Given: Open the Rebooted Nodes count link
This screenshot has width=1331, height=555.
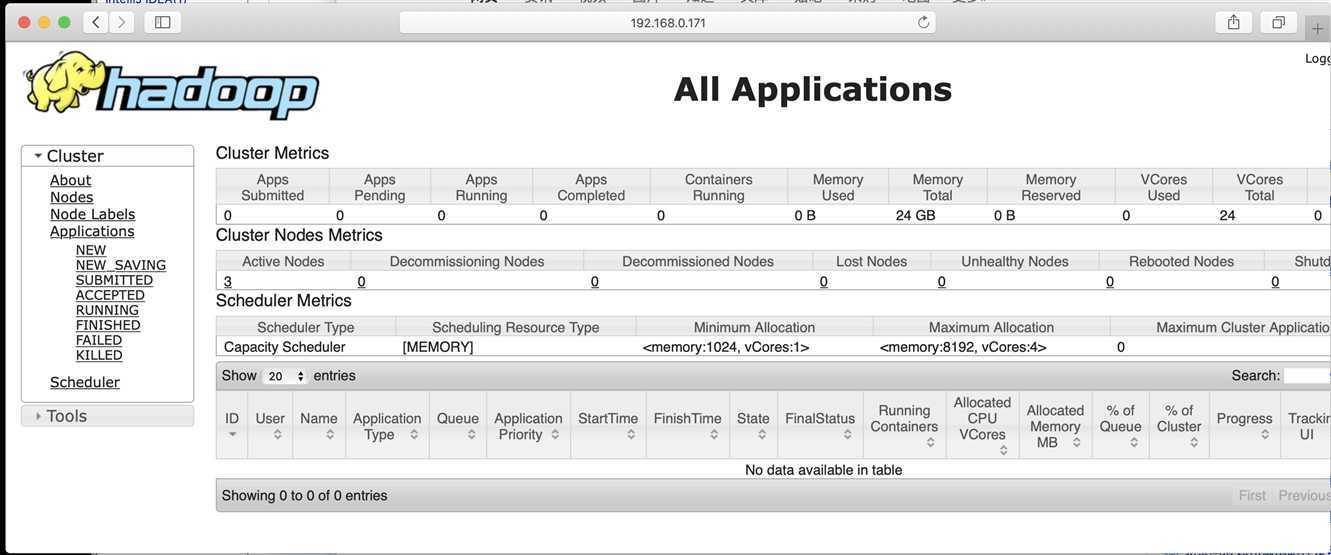Looking at the screenshot, I should 1110,282.
